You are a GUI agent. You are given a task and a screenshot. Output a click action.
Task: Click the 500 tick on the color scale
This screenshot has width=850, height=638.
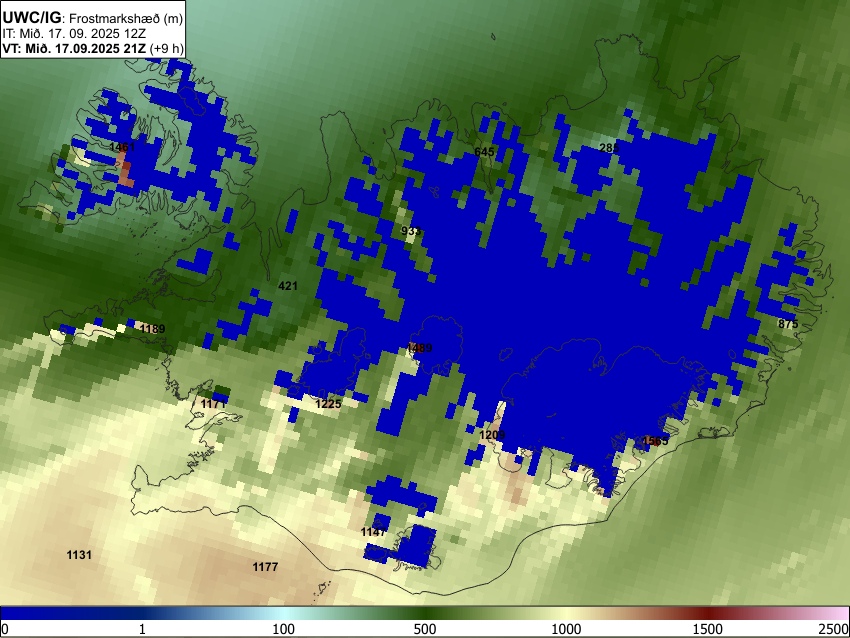click(425, 629)
